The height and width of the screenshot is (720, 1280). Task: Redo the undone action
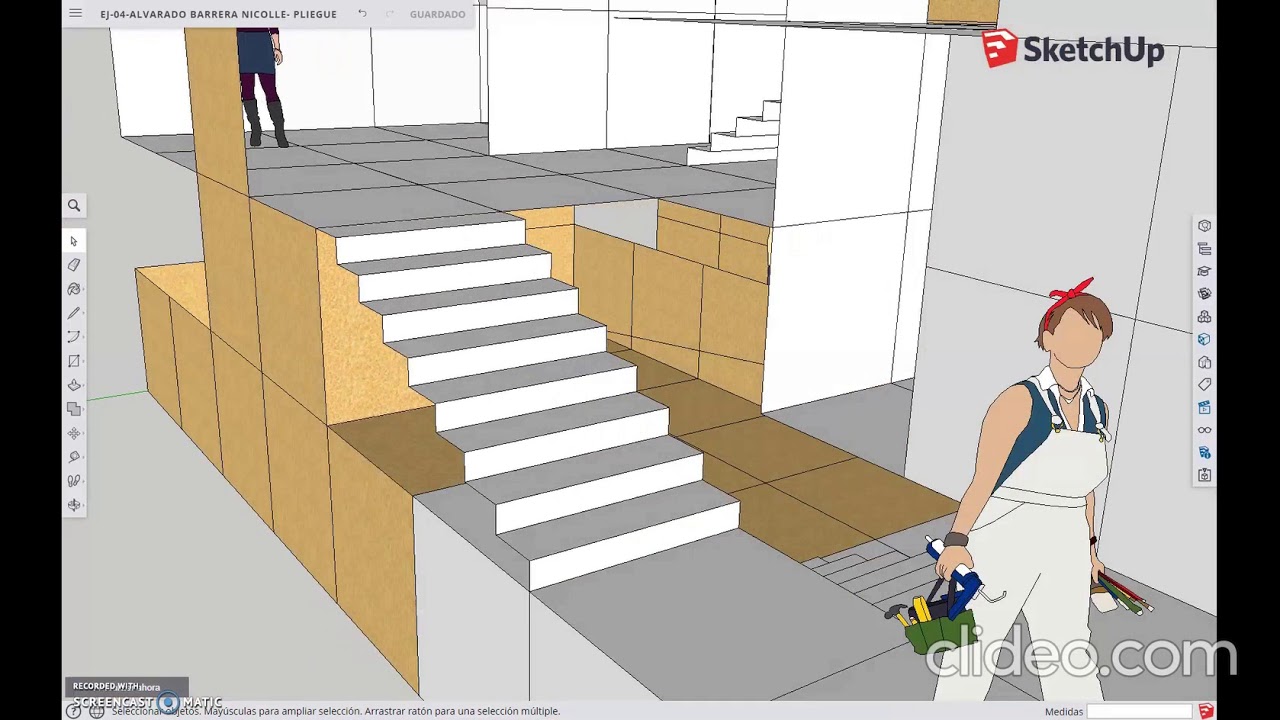click(x=389, y=14)
